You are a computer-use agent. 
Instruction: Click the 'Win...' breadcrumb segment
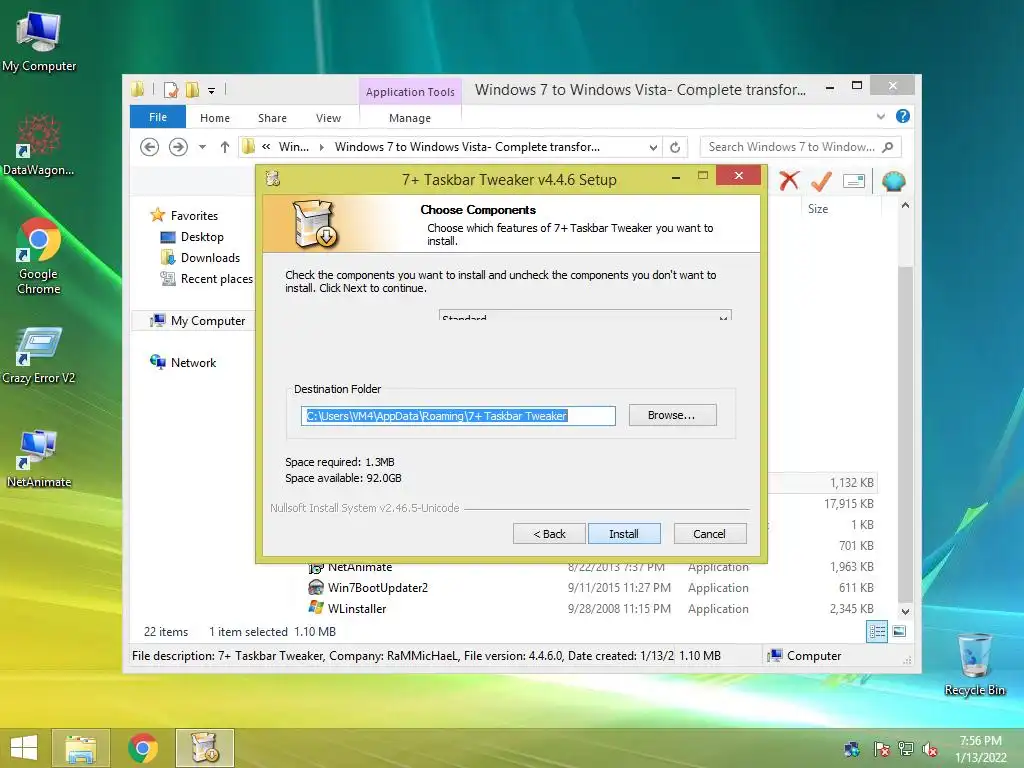(x=294, y=147)
